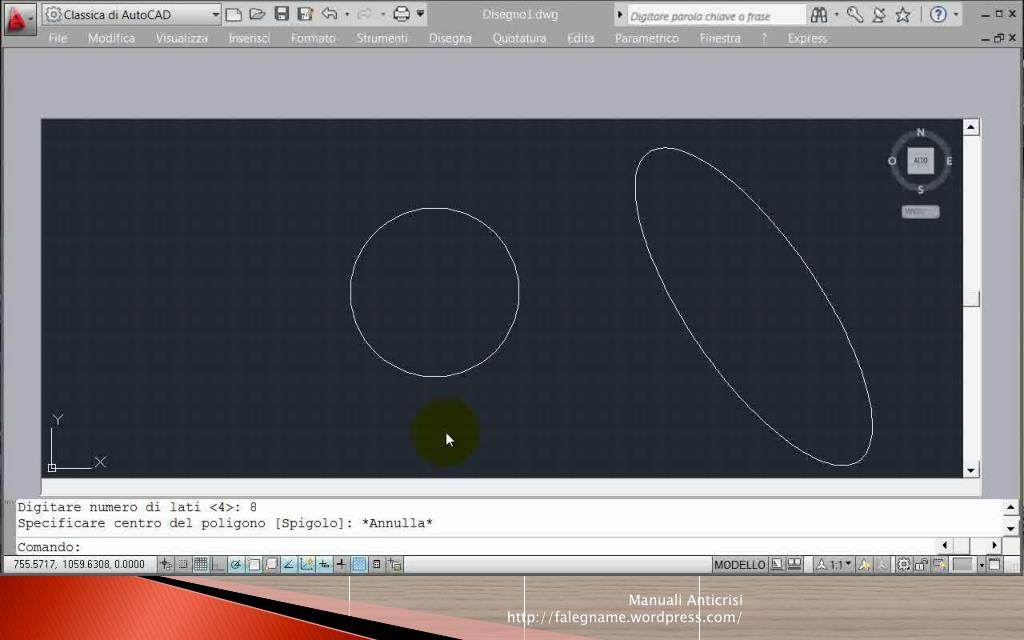Open Favorites star icon
The width and height of the screenshot is (1024, 640).
pos(903,14)
